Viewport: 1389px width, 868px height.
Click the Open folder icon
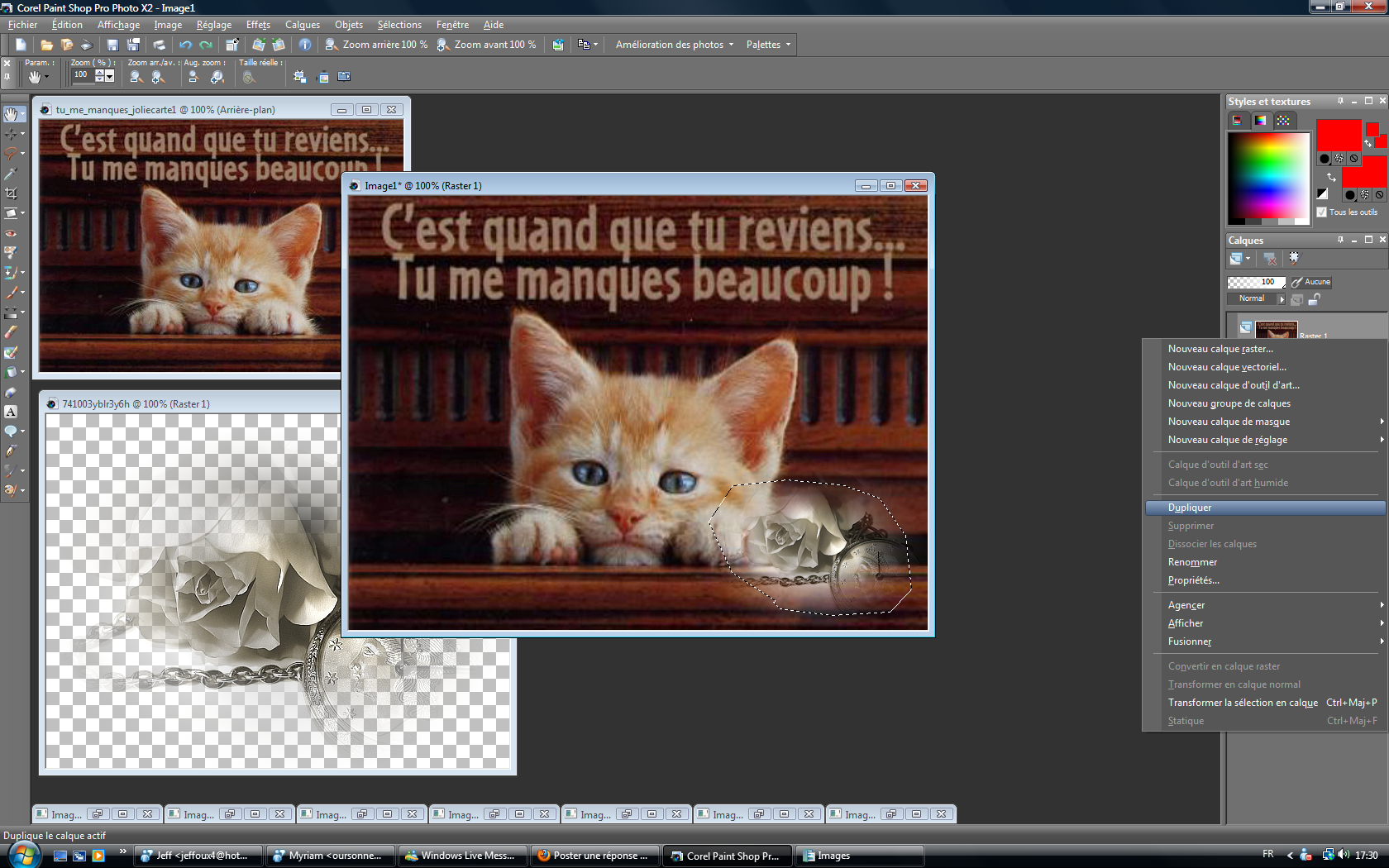pos(46,45)
